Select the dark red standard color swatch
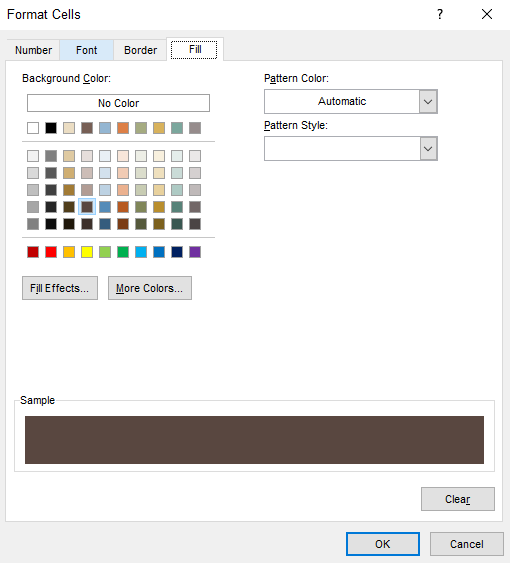The image size is (510, 563). point(33,252)
